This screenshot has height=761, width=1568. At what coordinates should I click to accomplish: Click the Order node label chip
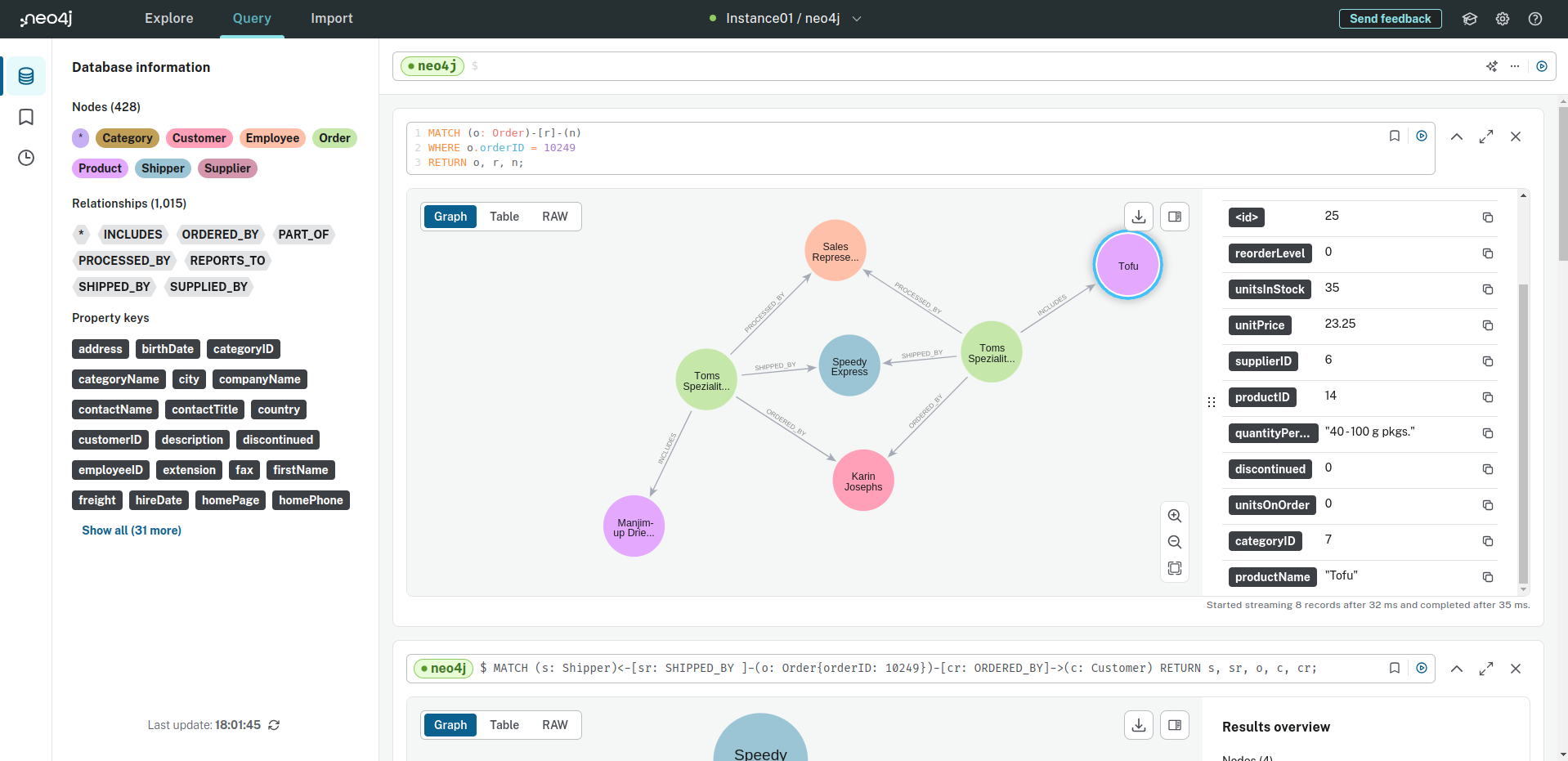click(335, 138)
